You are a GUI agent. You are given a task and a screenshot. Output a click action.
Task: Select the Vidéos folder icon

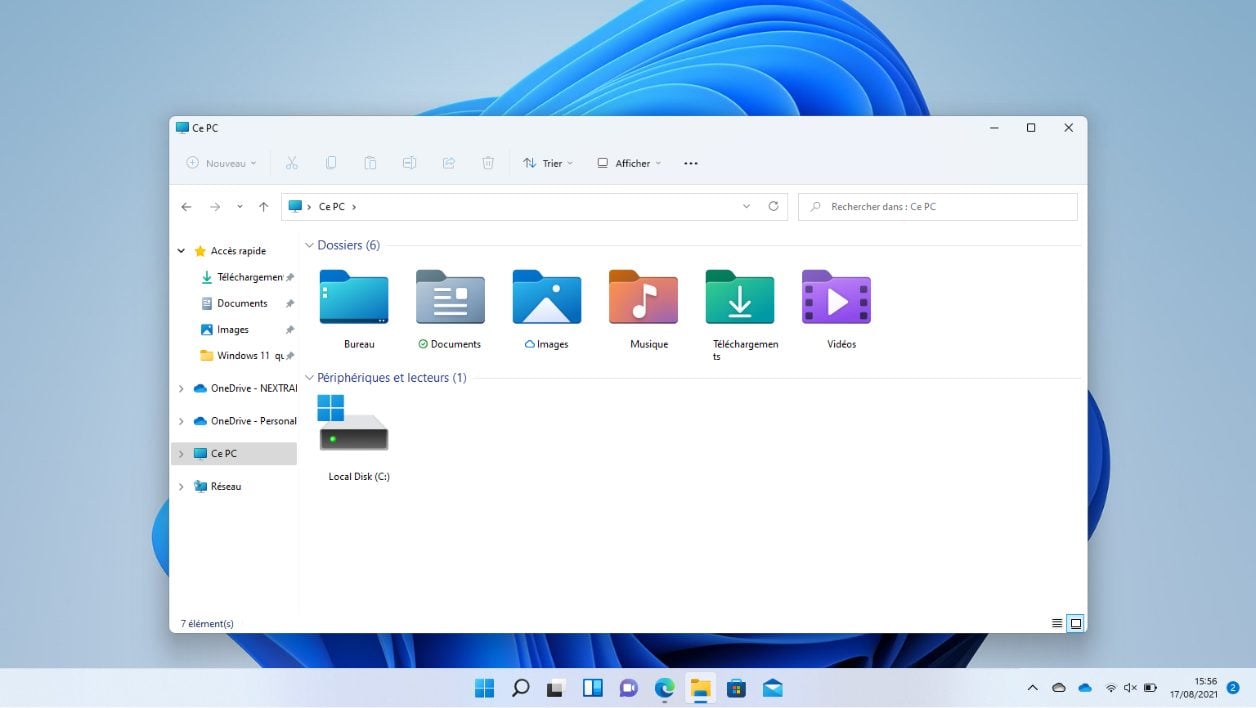pos(837,297)
